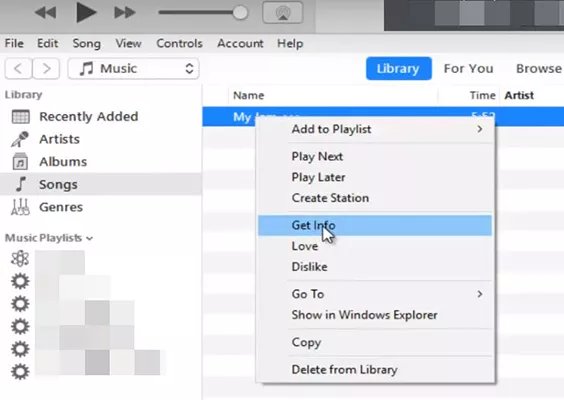Select Songs in the Library sidebar
Viewport: 564px width, 400px height.
pyautogui.click(x=58, y=185)
